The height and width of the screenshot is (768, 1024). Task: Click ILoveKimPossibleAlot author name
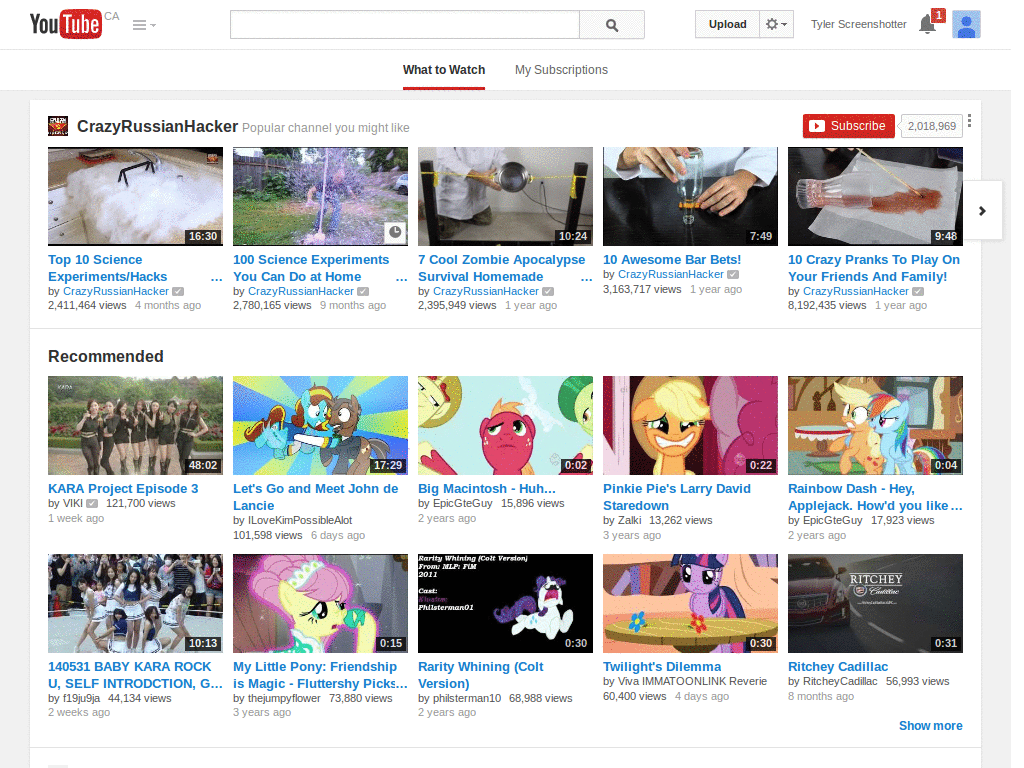pyautogui.click(x=300, y=520)
